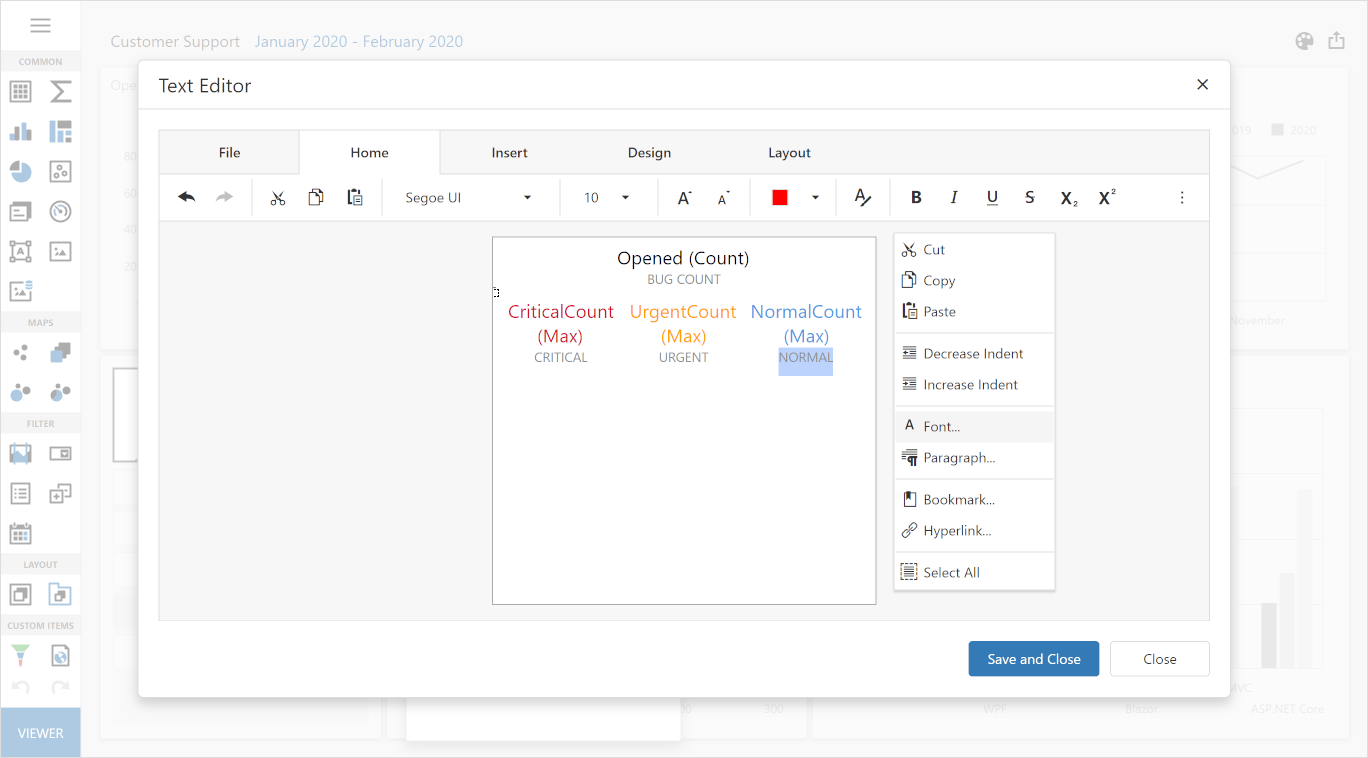Expand the font color dropdown arrow
The height and width of the screenshot is (758, 1368).
coord(816,197)
